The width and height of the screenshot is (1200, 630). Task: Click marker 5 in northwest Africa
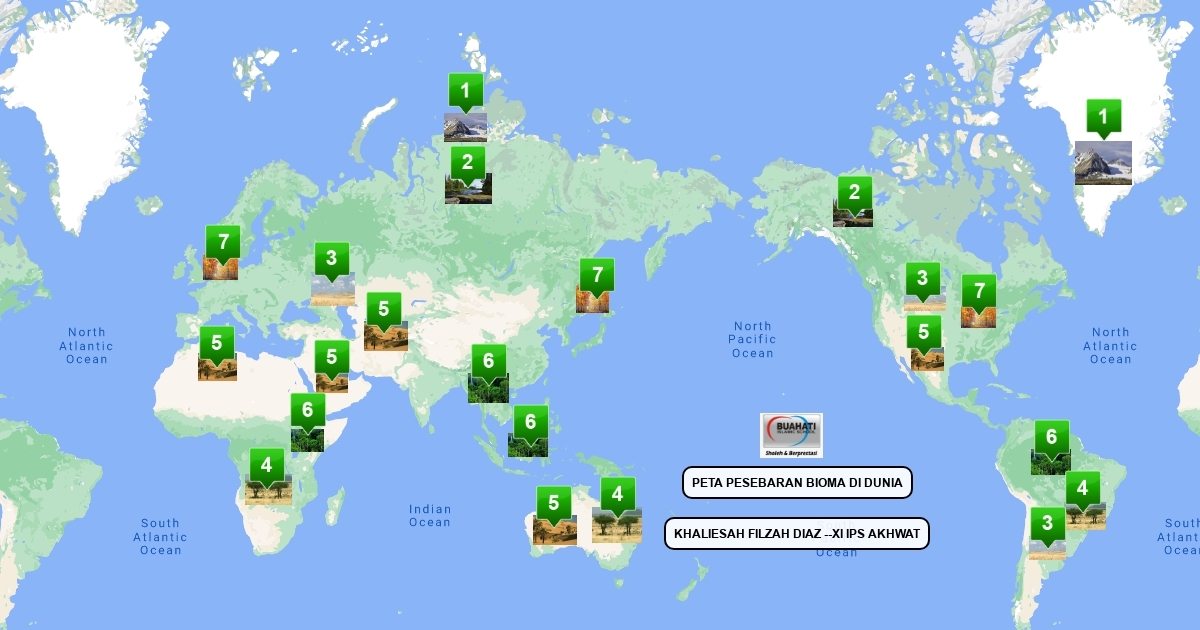pos(216,343)
